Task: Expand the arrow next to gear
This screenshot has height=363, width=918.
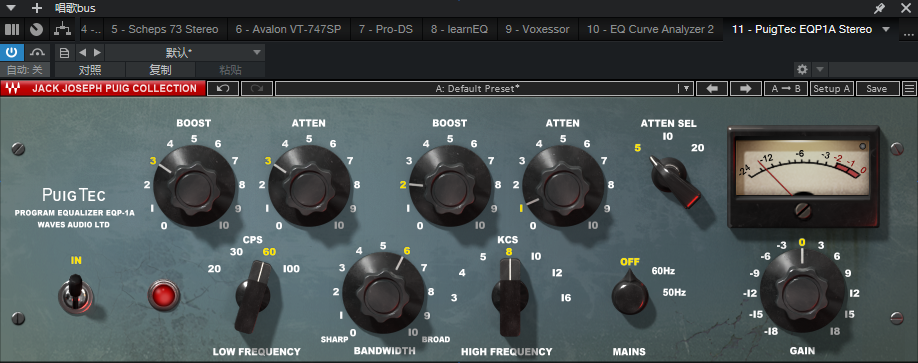Action: [x=820, y=70]
